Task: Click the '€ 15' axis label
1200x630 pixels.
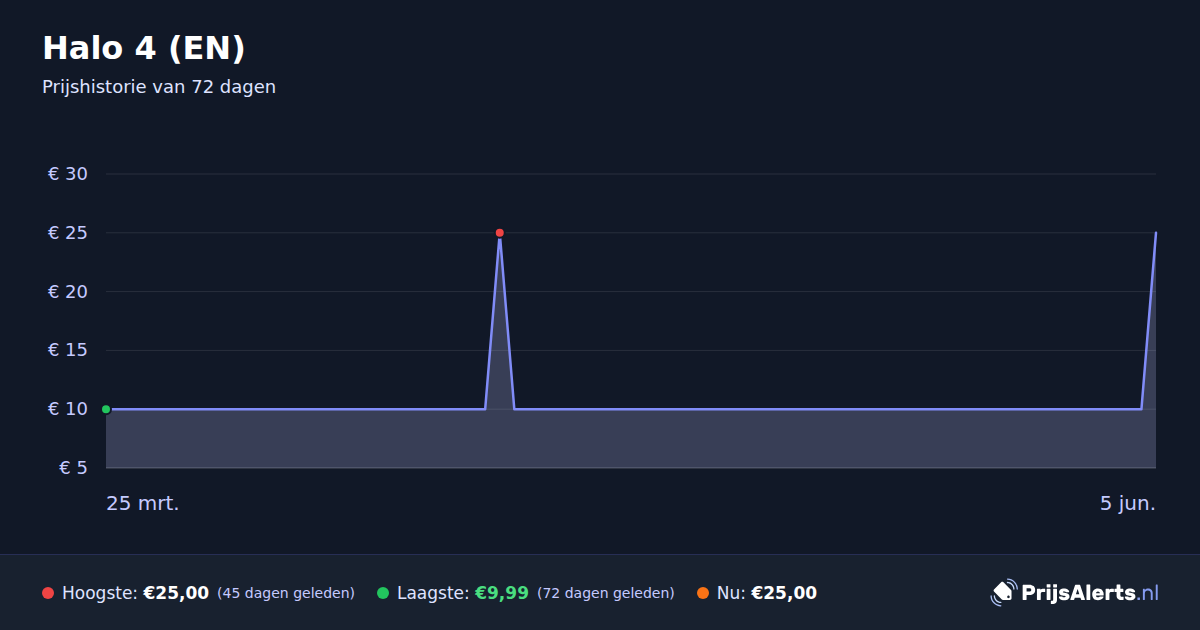Action: [x=68, y=350]
